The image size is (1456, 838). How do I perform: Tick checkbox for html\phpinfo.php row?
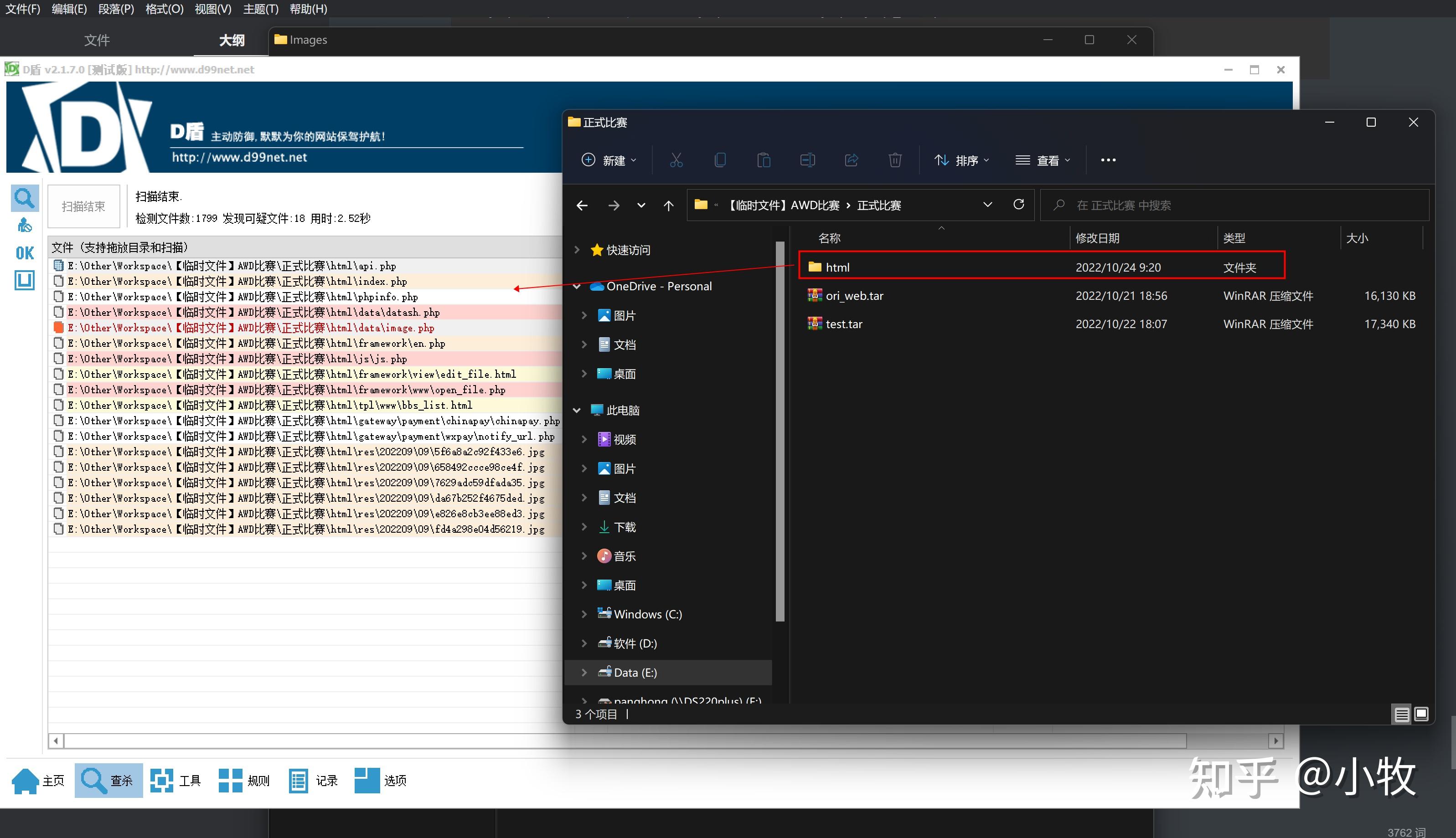[x=58, y=297]
